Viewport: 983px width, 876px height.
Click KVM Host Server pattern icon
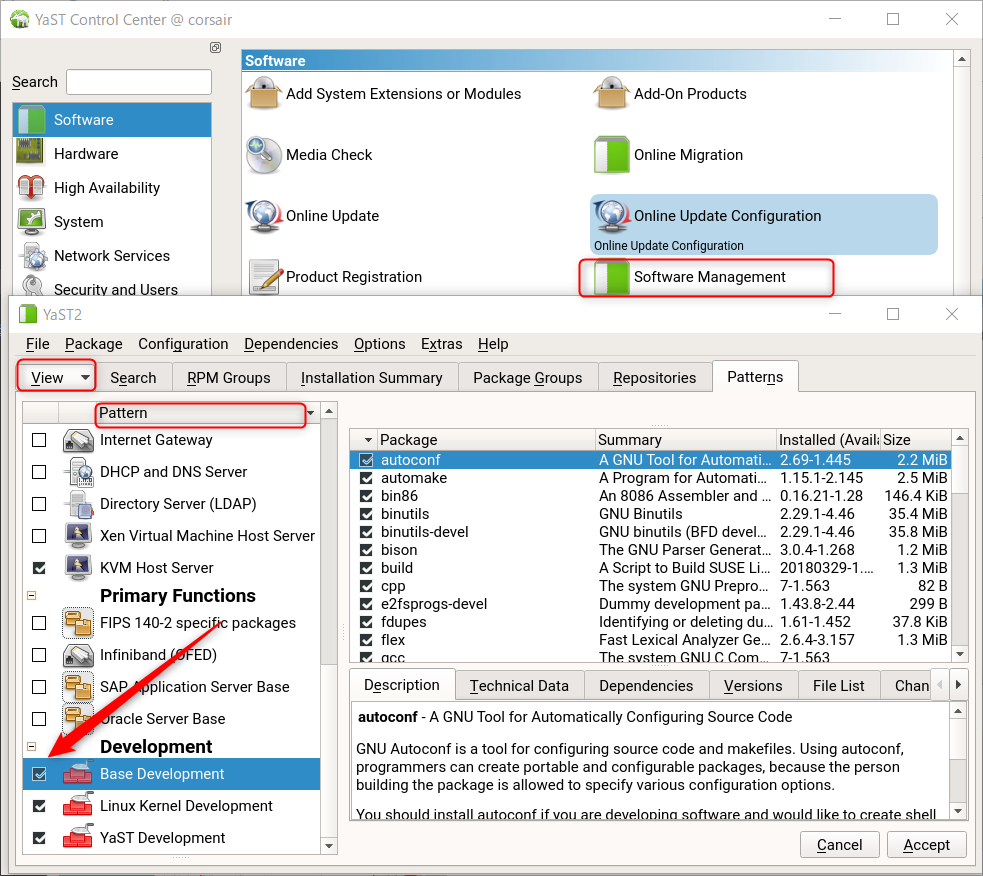(x=78, y=567)
